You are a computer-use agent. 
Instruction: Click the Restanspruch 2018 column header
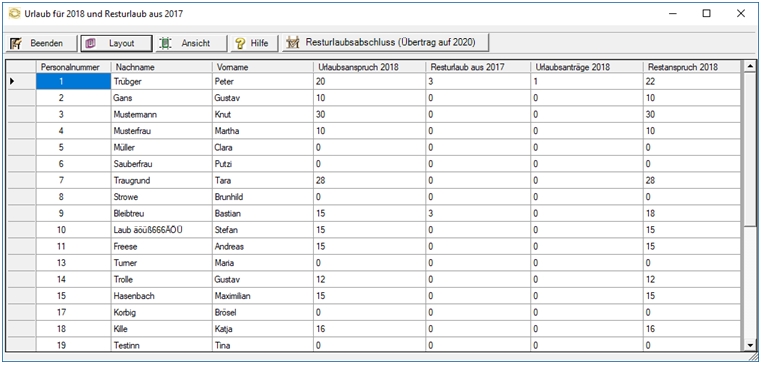pyautogui.click(x=692, y=67)
